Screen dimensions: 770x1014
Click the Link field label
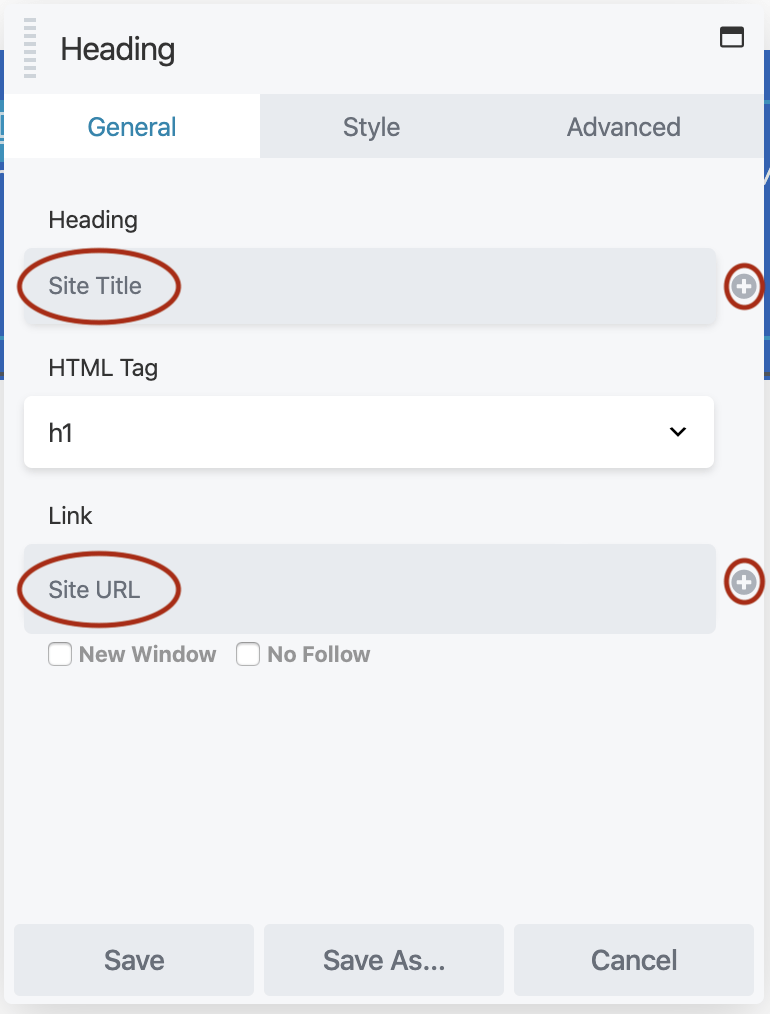tap(70, 516)
